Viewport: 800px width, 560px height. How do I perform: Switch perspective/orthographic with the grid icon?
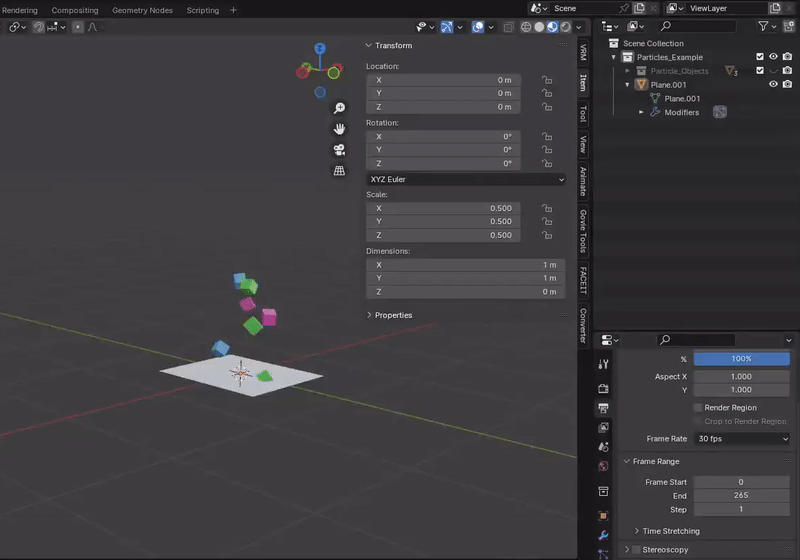tap(340, 171)
